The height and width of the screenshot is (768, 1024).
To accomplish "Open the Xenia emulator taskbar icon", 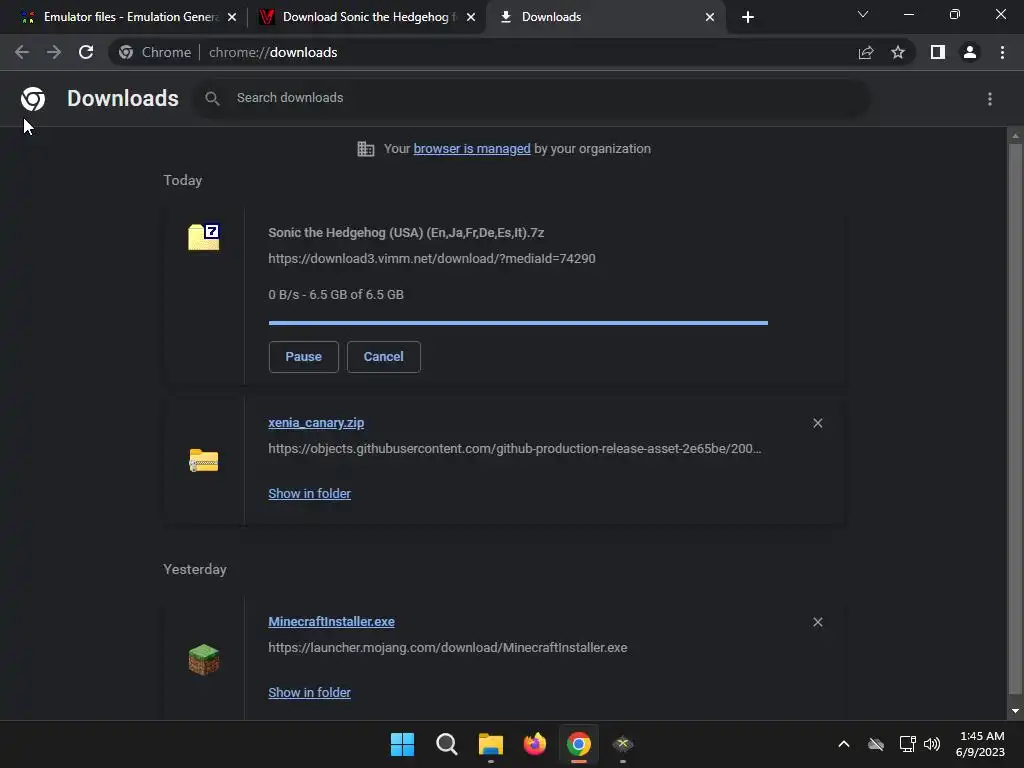I will coord(623,744).
